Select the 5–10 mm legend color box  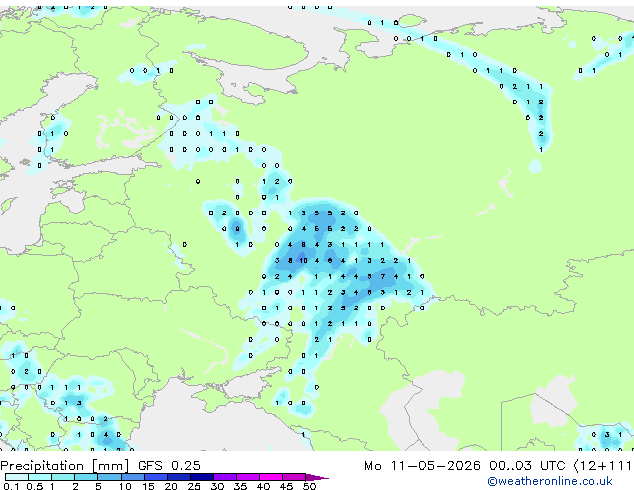[x=109, y=477]
